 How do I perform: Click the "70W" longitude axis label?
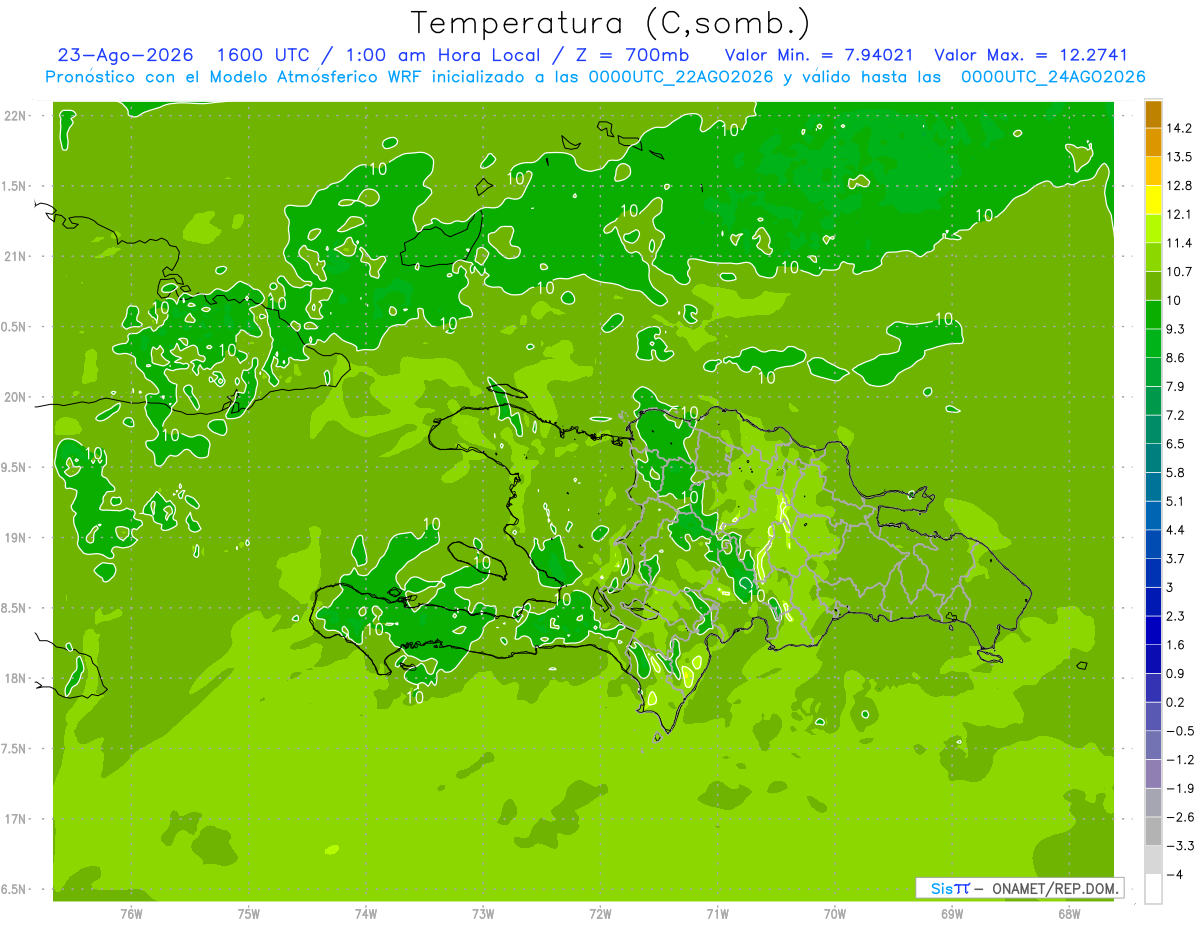tap(834, 913)
